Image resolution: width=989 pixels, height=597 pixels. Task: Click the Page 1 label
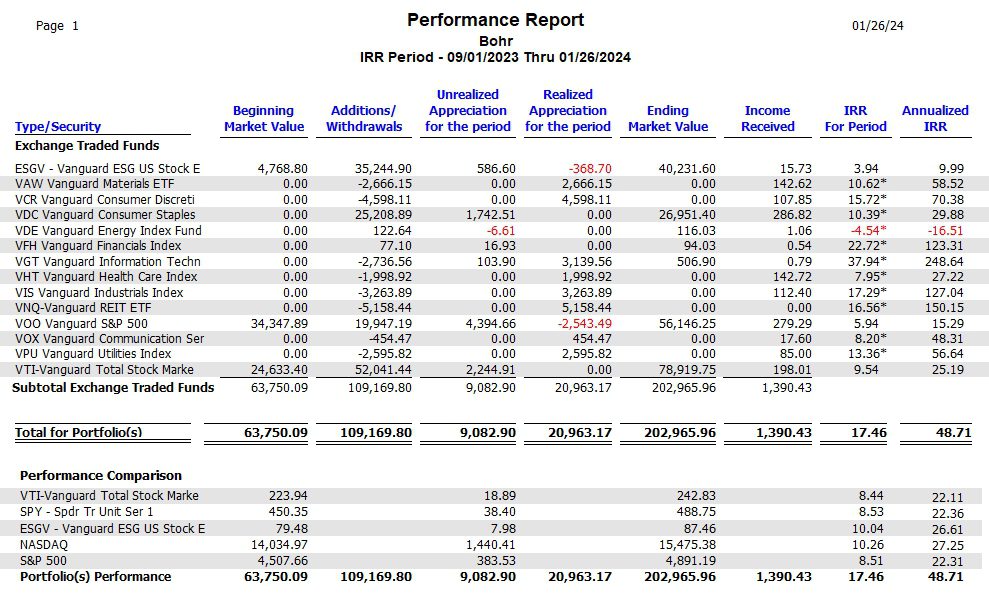click(x=57, y=26)
